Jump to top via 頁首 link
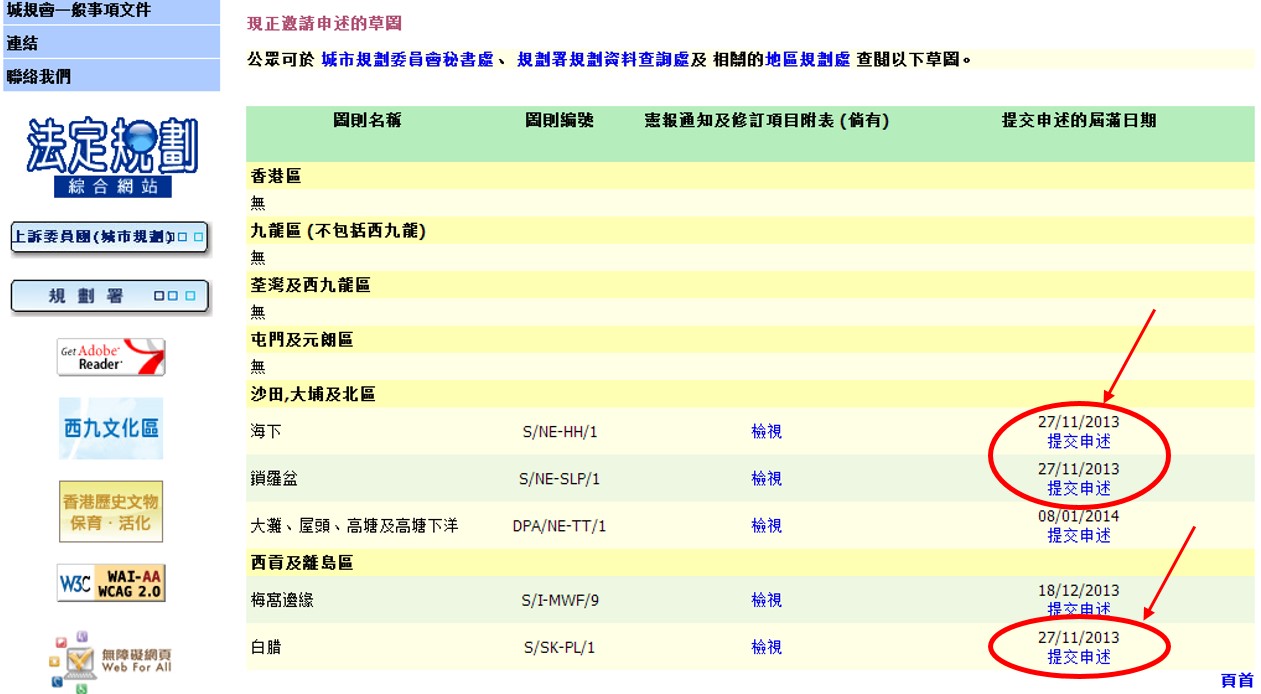 click(x=1236, y=680)
